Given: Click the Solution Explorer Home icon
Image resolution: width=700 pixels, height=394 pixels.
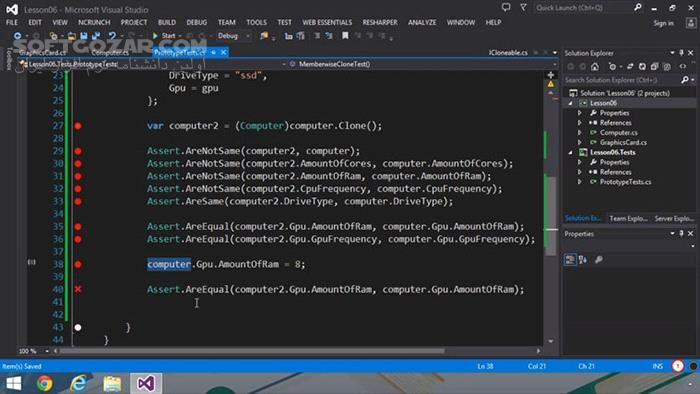Looking at the screenshot, I should pyautogui.click(x=595, y=66).
